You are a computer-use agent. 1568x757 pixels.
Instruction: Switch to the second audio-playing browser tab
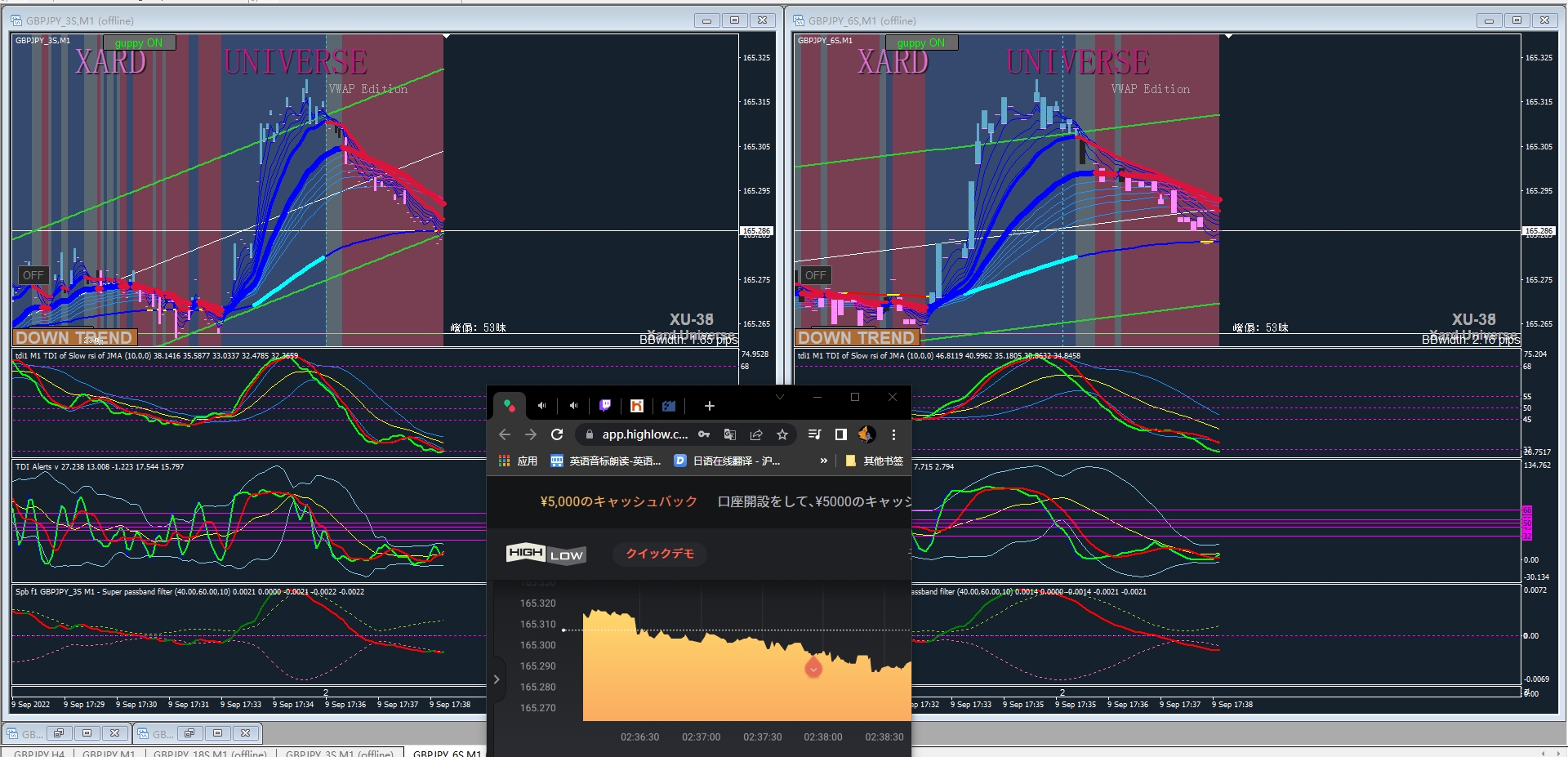click(x=573, y=406)
